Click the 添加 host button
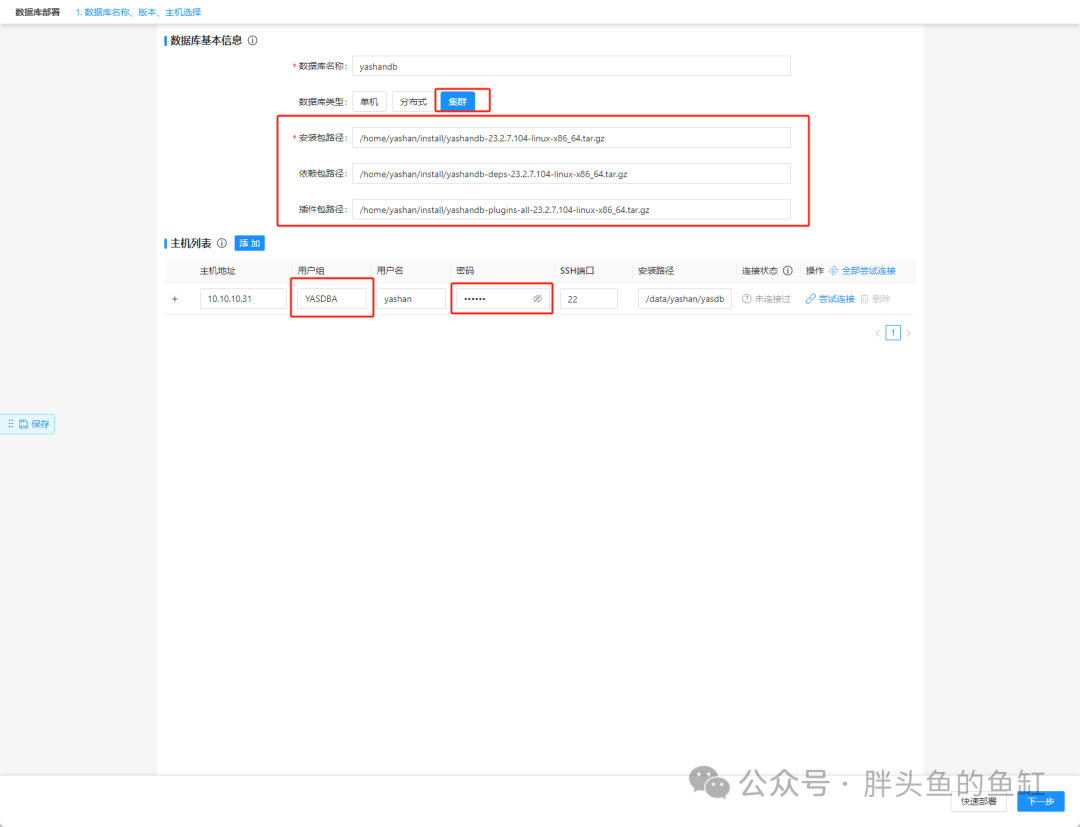Image resolution: width=1080 pixels, height=827 pixels. 249,243
